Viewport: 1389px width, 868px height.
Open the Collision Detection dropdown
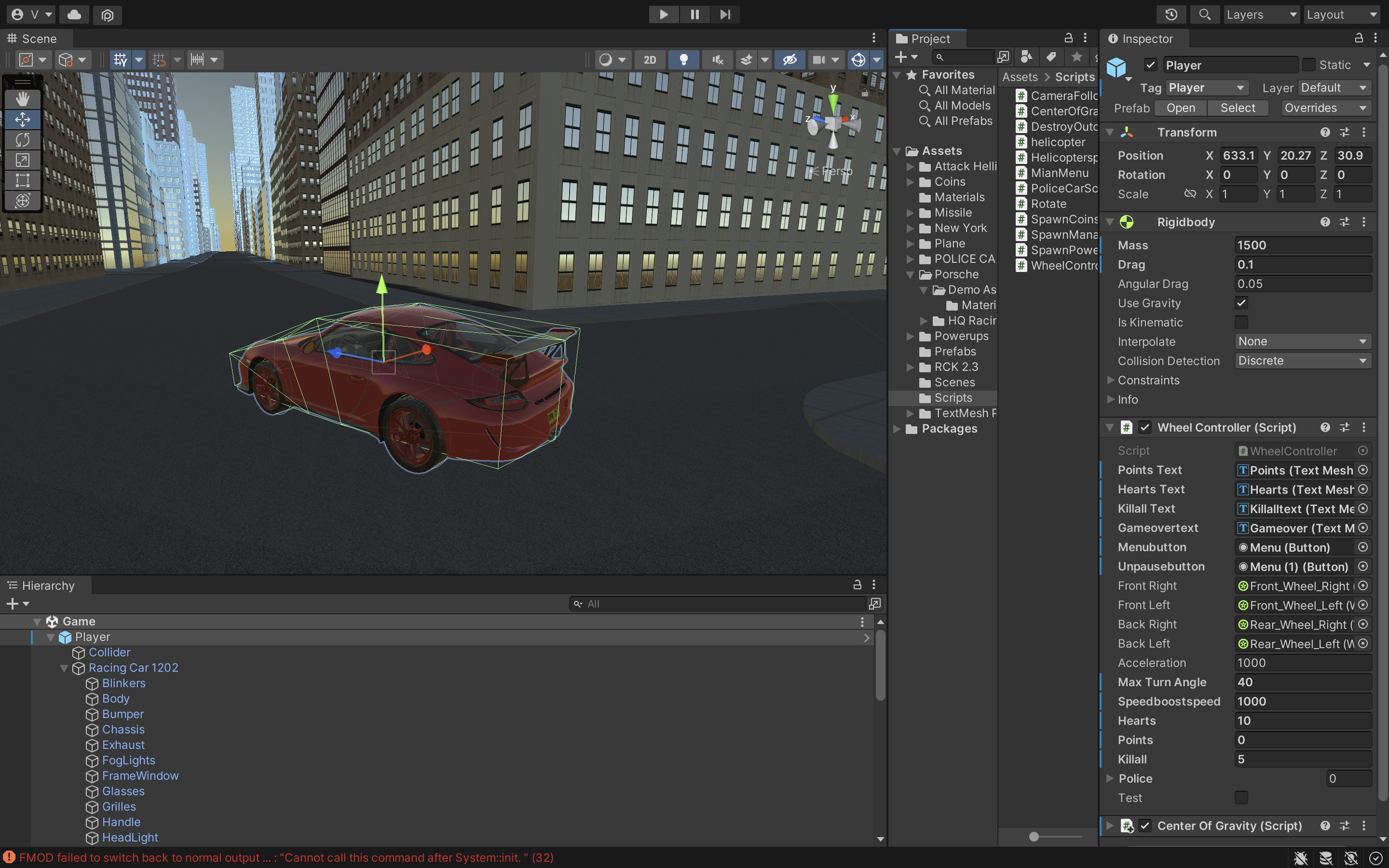click(1302, 361)
